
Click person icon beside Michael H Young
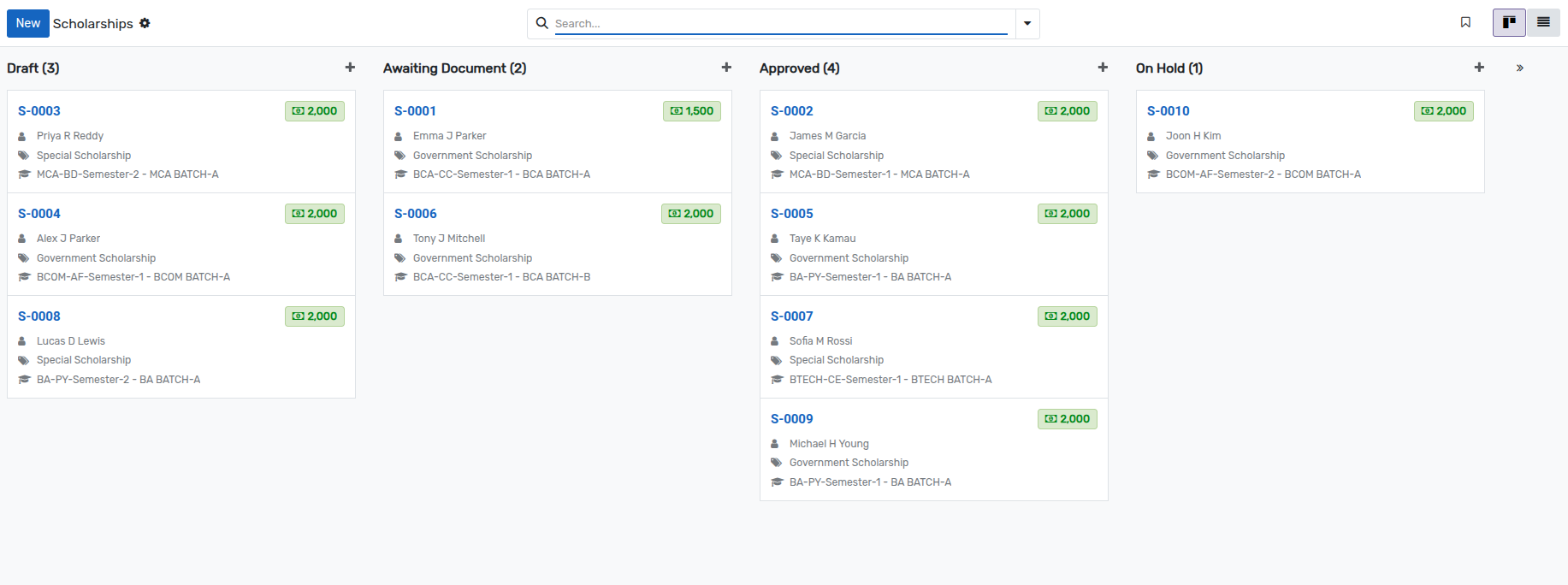[775, 444]
